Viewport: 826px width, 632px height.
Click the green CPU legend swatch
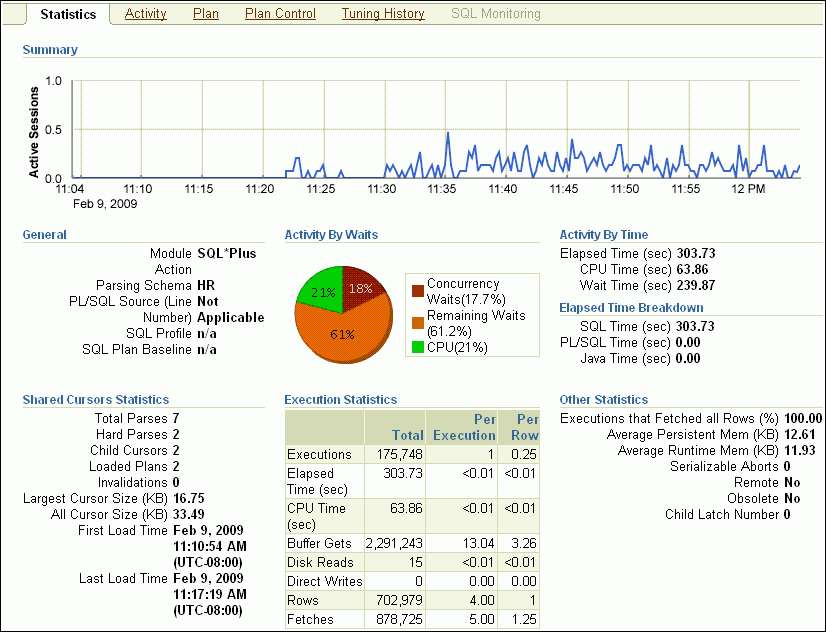click(x=417, y=347)
